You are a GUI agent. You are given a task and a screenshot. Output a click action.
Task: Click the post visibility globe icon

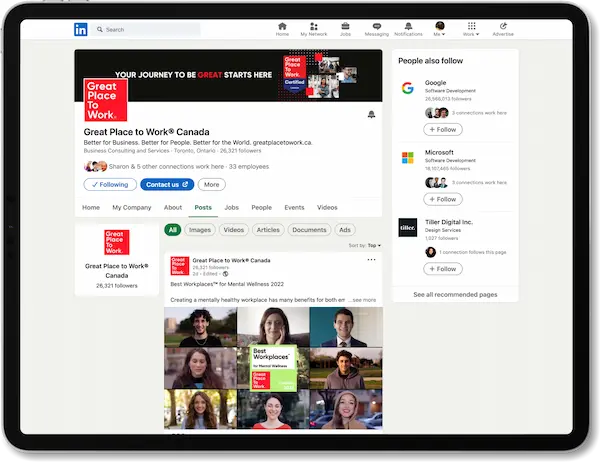(x=225, y=274)
